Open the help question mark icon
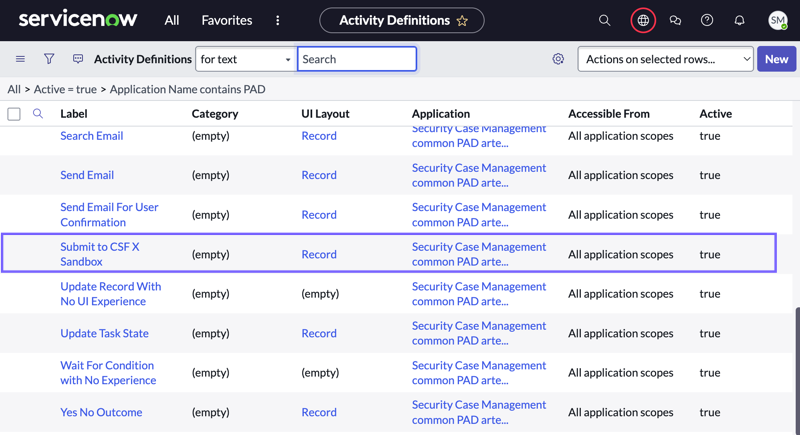This screenshot has width=800, height=435. point(707,20)
